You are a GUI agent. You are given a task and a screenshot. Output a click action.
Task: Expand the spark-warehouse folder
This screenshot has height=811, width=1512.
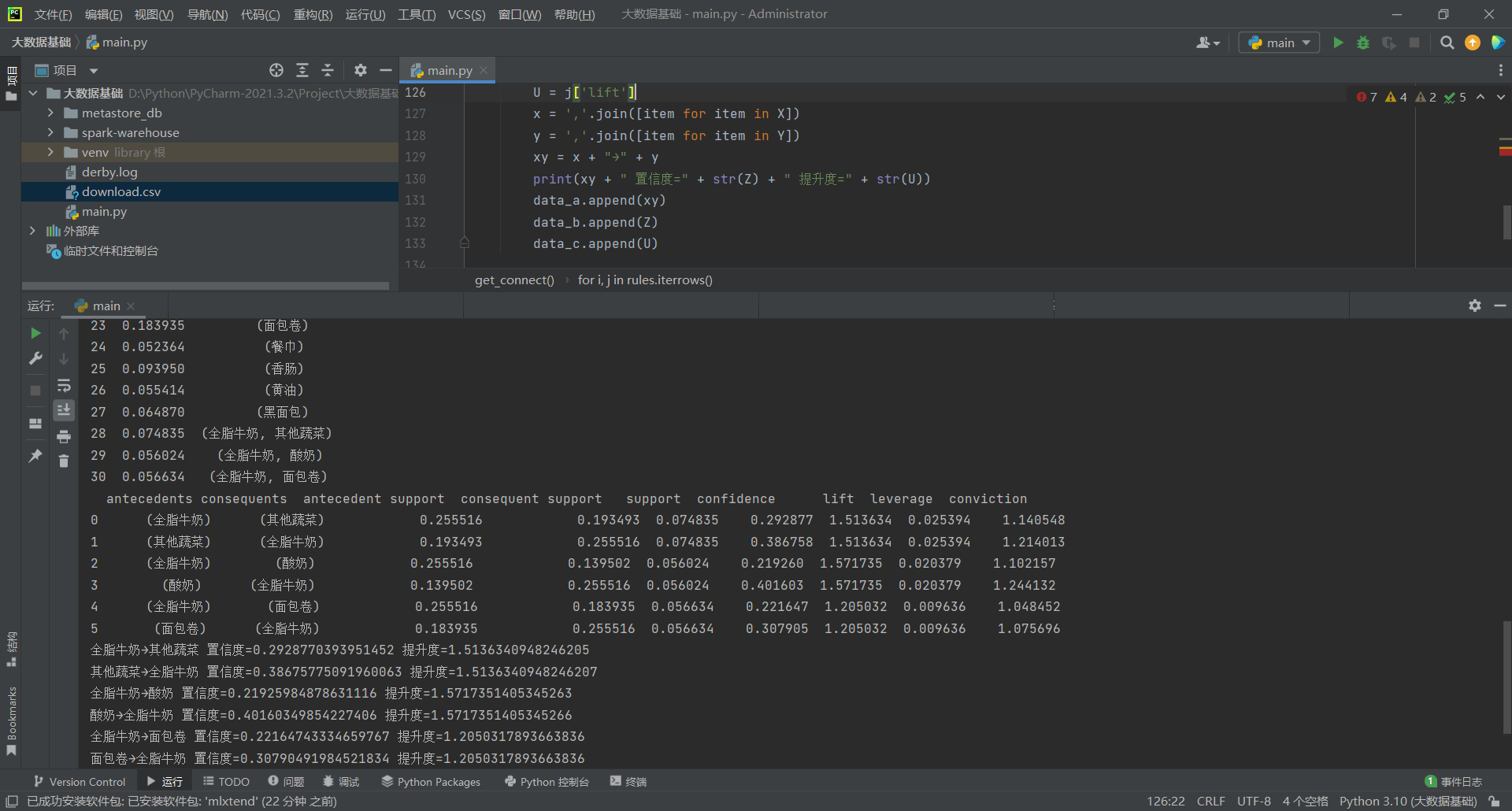(50, 132)
